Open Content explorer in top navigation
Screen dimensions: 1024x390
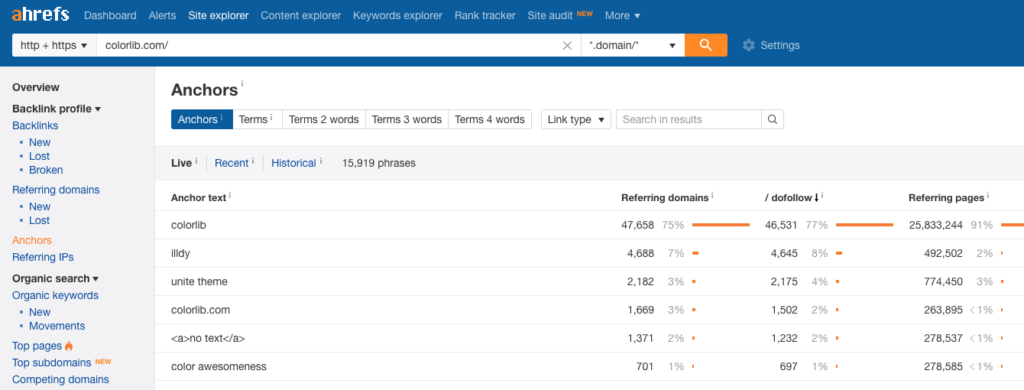point(300,15)
